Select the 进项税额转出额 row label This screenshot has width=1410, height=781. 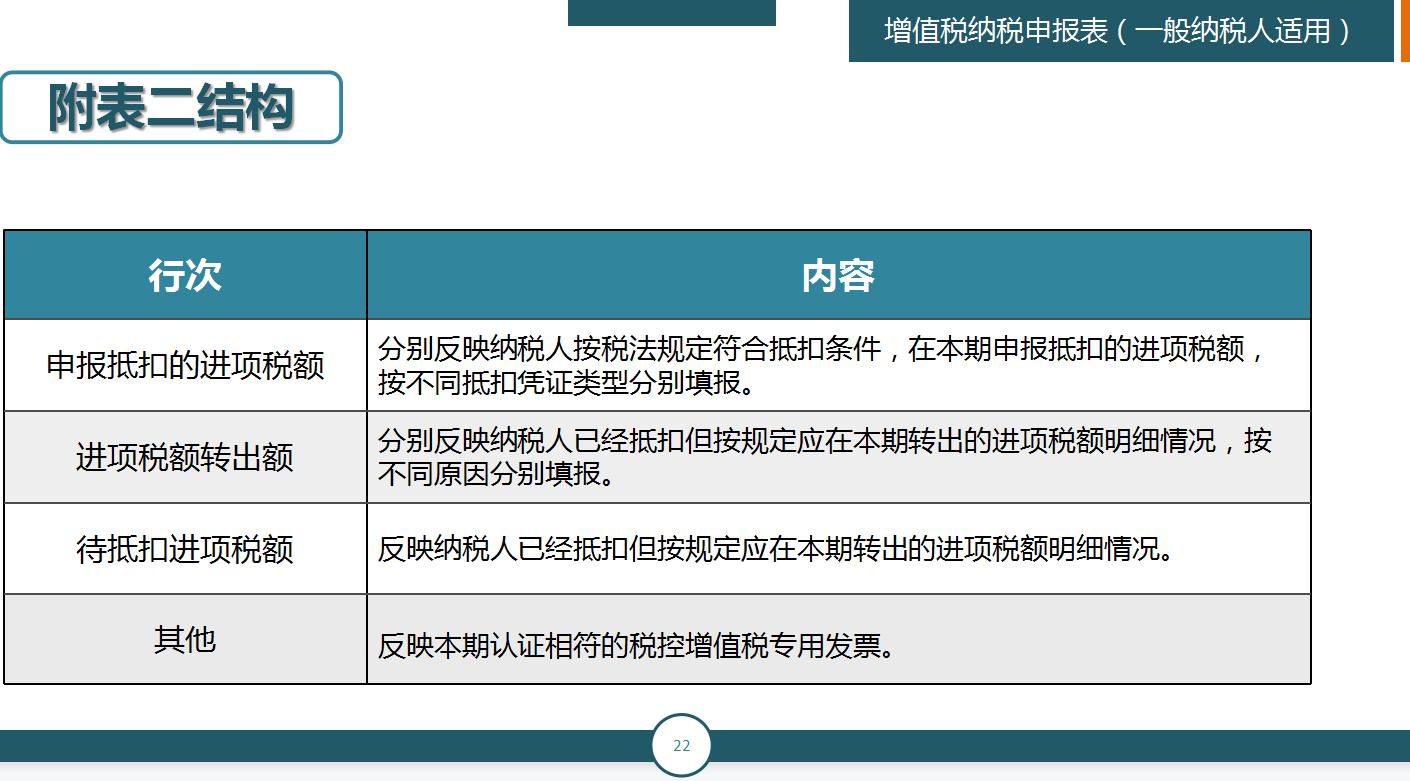pos(185,456)
